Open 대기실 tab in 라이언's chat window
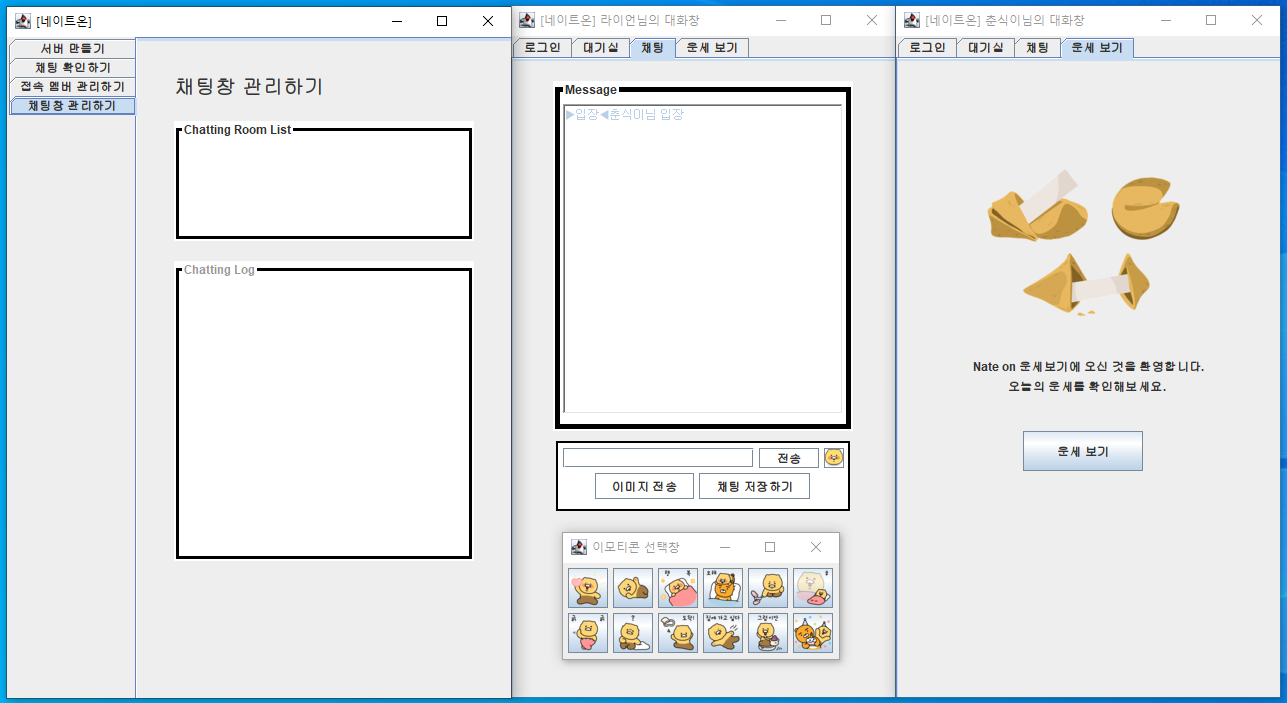The height and width of the screenshot is (703, 1287). [x=601, y=47]
